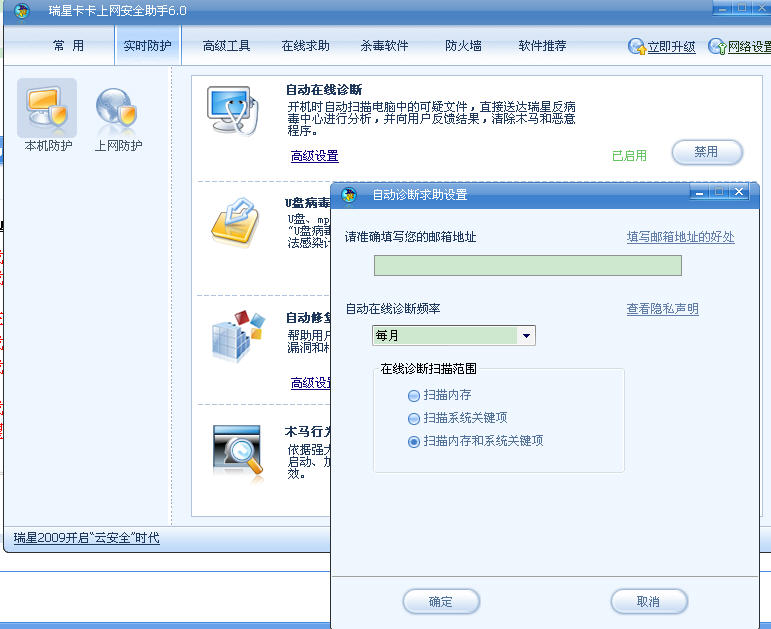Click the 自动在线诊断 monitor stethoscope icon
This screenshot has height=629, width=771.
point(233,110)
